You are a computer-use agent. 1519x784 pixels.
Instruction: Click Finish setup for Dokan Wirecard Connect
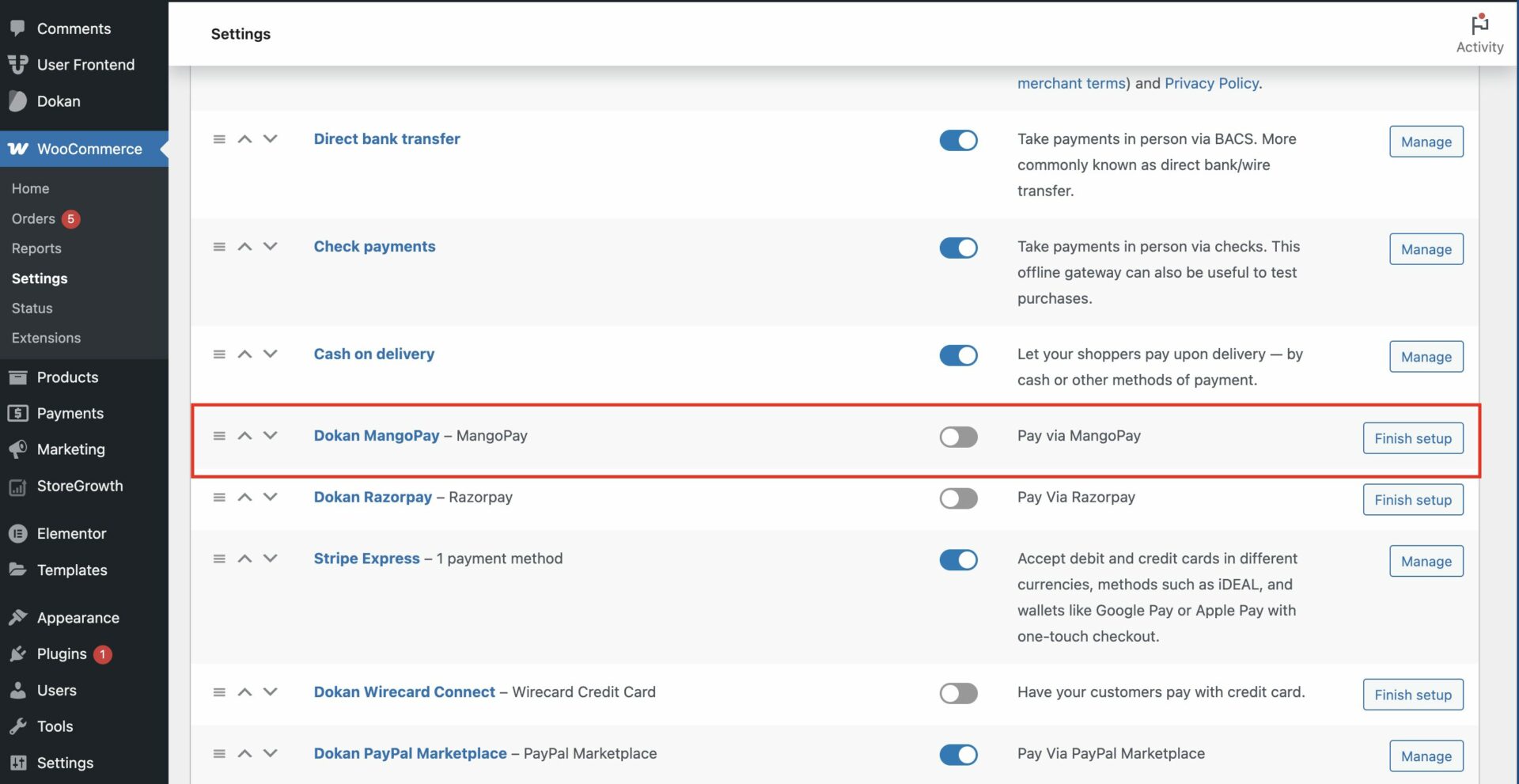[1412, 695]
